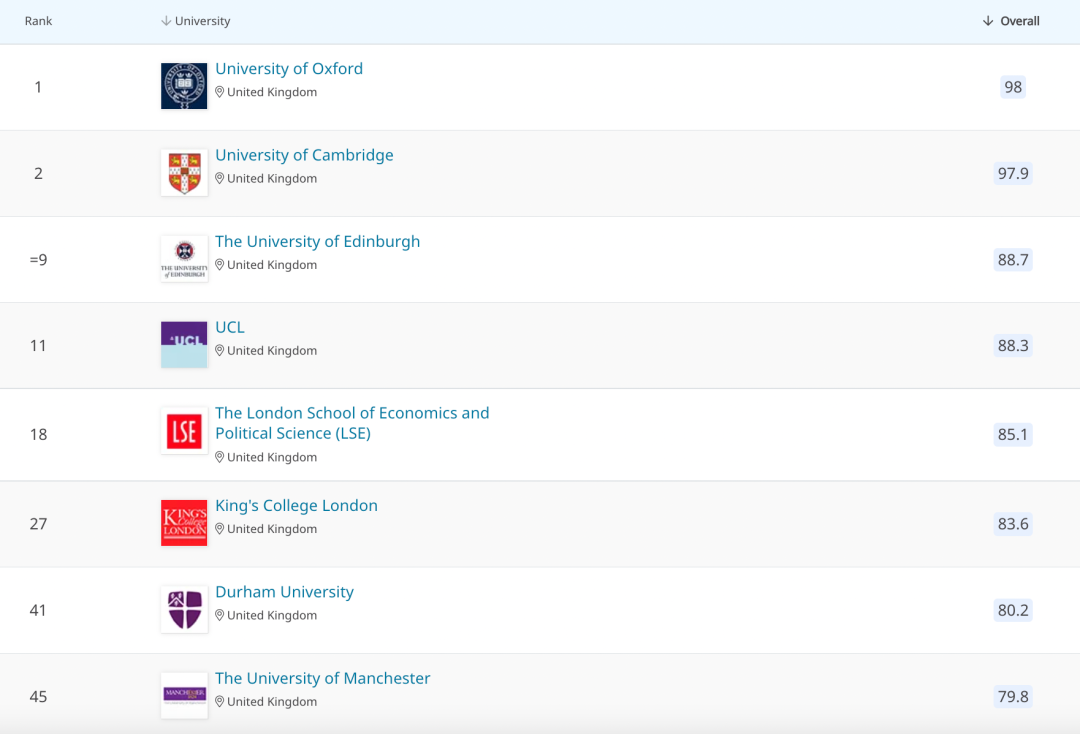Select the red LSE logo
Viewport: 1080px width, 734px height.
(184, 431)
